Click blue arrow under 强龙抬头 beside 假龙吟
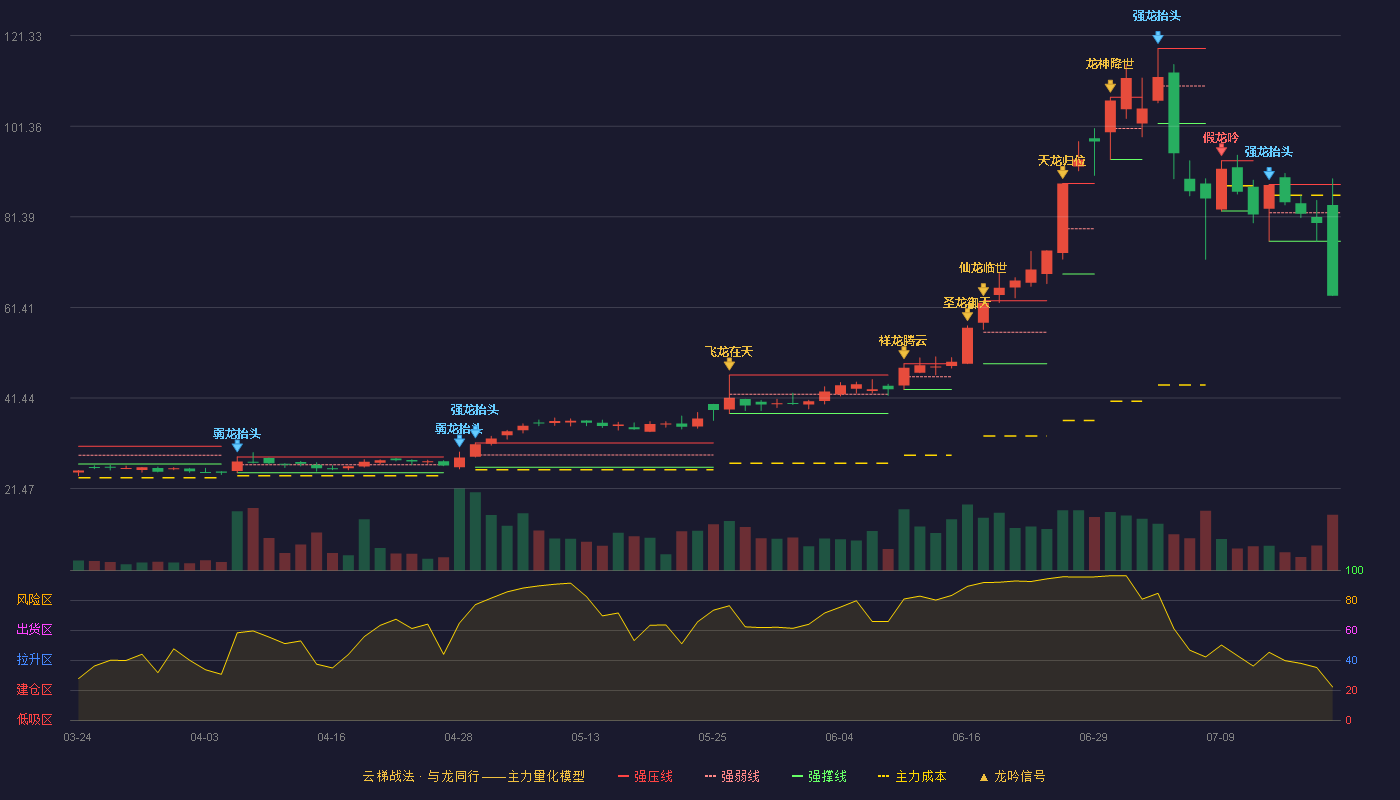The width and height of the screenshot is (1400, 800). tap(1269, 174)
